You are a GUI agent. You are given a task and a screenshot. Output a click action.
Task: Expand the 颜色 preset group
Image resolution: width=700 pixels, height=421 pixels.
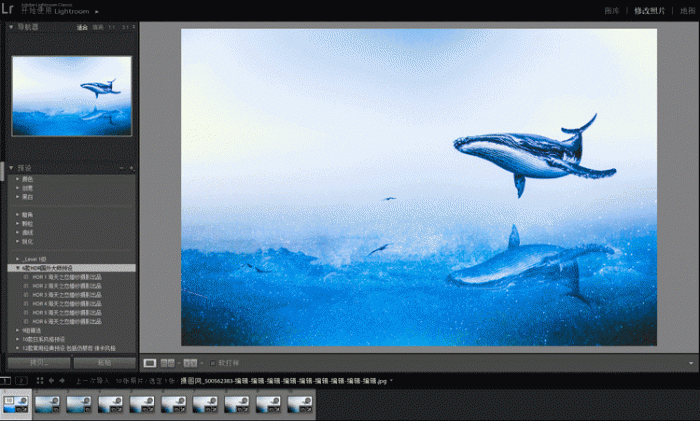(x=18, y=179)
